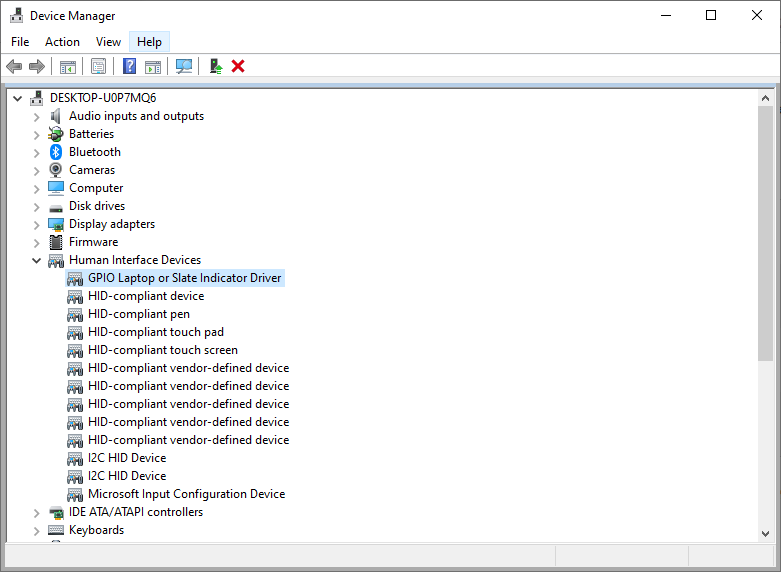Expand the Cameras category

[x=36, y=170]
